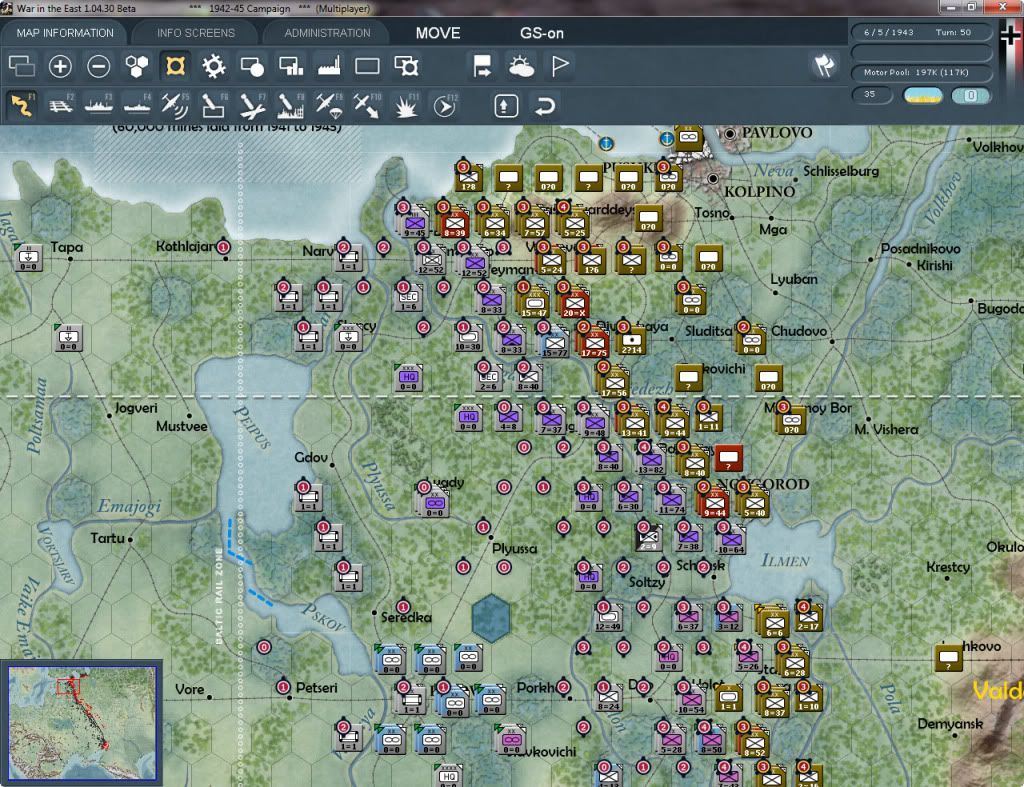The image size is (1024, 787).
Task: Select the unit labeled 12=49
Action: [x=608, y=617]
